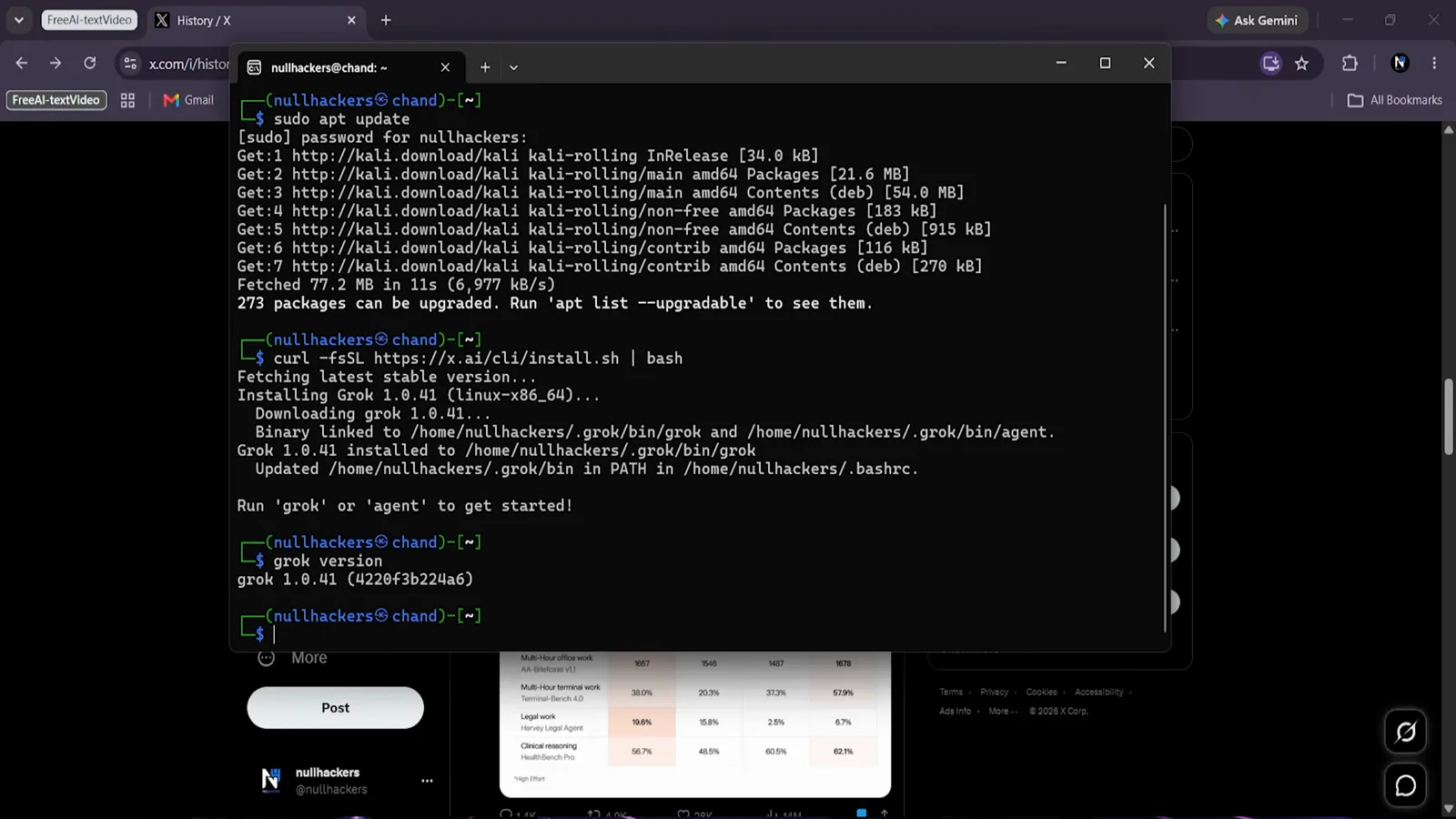Open the Cookies footer link
This screenshot has width=1456, height=819.
pyautogui.click(x=1041, y=693)
